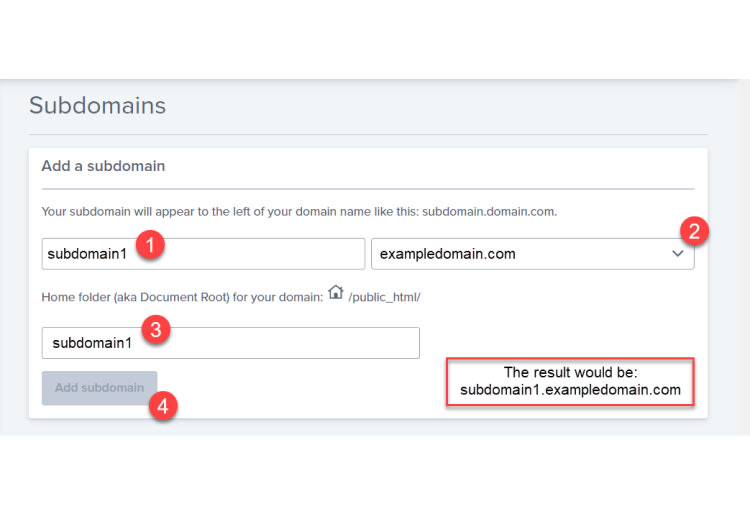750x515 pixels.
Task: Click the red number 3 marker
Action: (155, 329)
